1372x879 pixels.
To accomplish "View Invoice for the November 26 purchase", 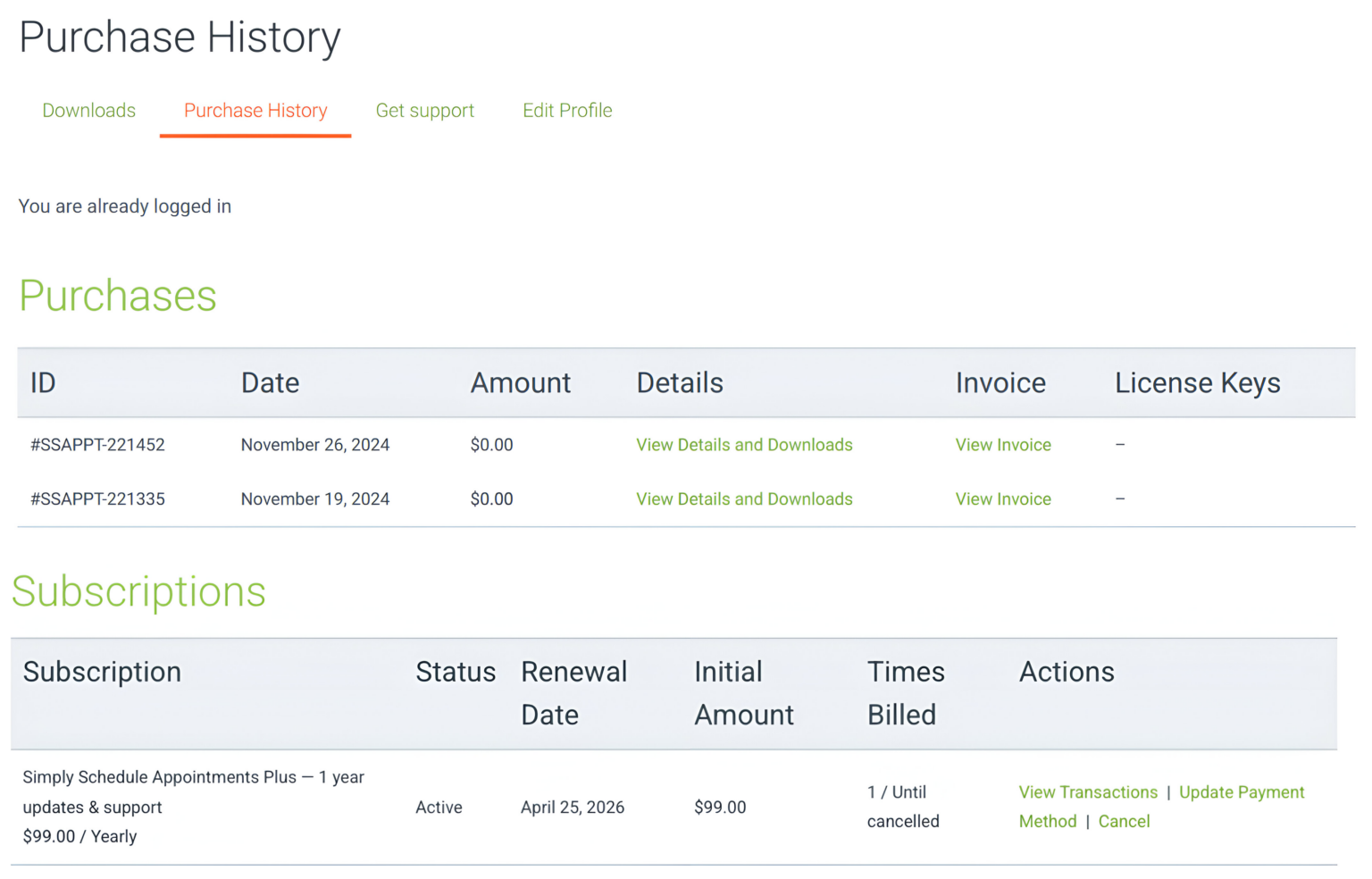I will point(1002,444).
